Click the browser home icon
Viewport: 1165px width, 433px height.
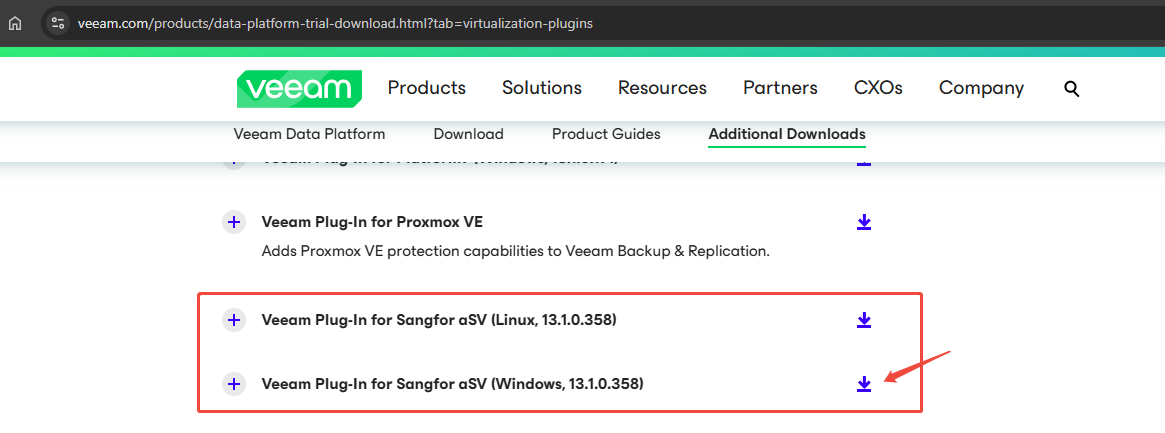tap(15, 23)
